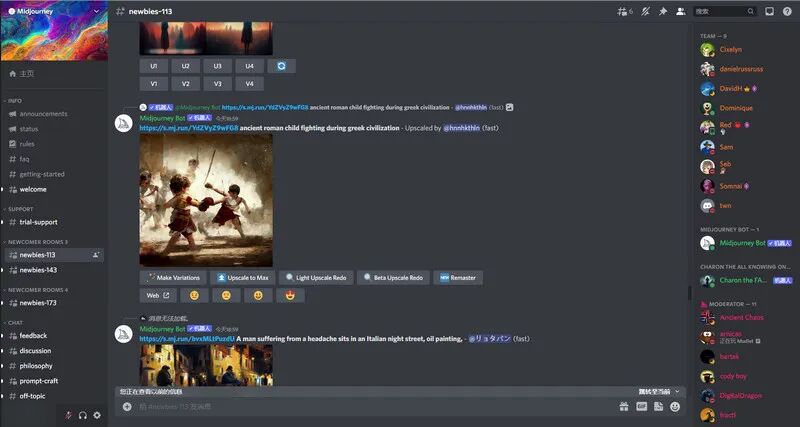Viewport: 800px width, 427px height.
Task: Click the blue re-roll refresh button
Action: 282,66
